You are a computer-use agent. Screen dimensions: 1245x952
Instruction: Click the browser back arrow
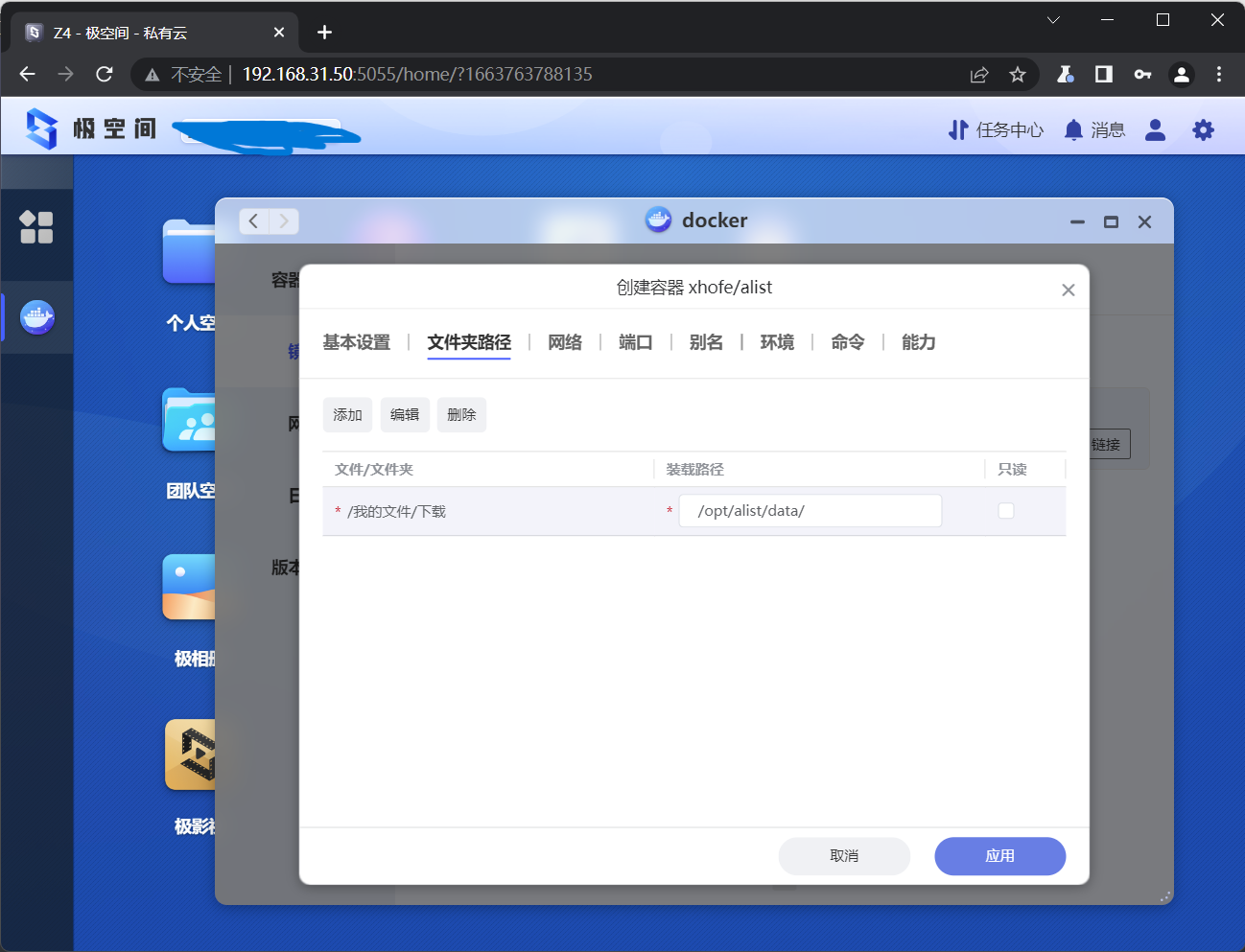[x=27, y=74]
